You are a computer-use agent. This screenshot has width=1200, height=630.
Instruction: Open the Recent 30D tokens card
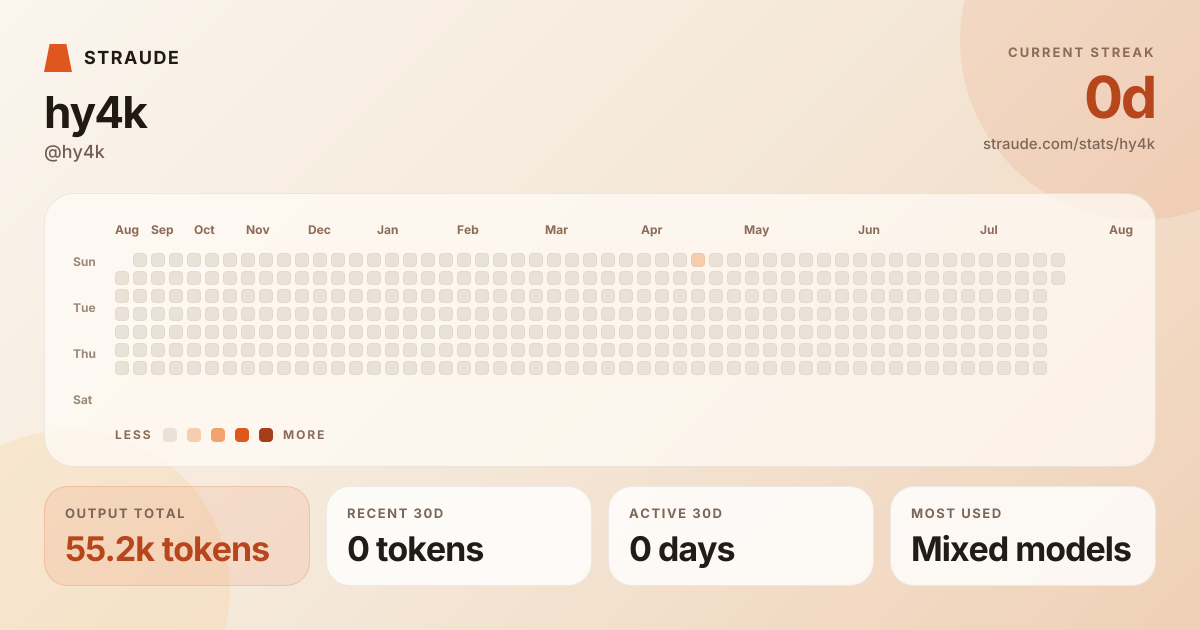(459, 536)
